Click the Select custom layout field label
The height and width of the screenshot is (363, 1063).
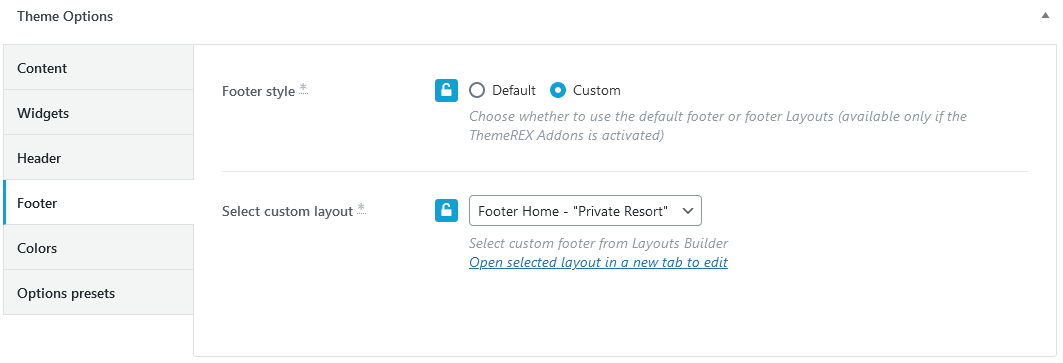tap(287, 211)
